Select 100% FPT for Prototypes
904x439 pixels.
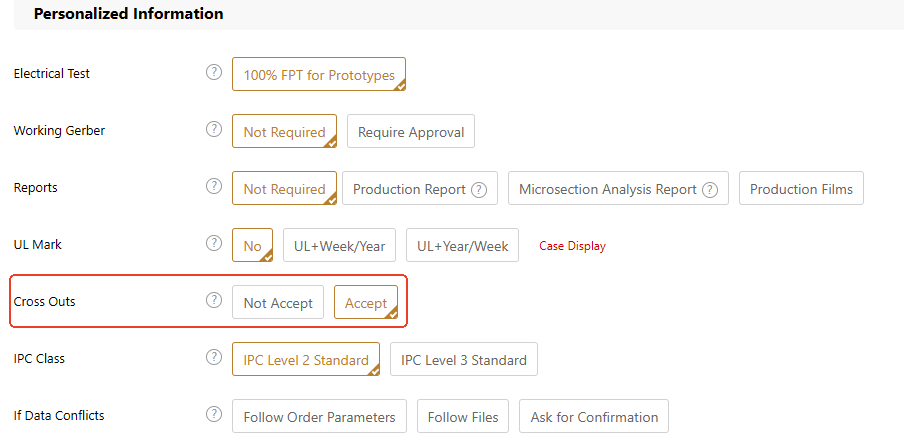[319, 75]
